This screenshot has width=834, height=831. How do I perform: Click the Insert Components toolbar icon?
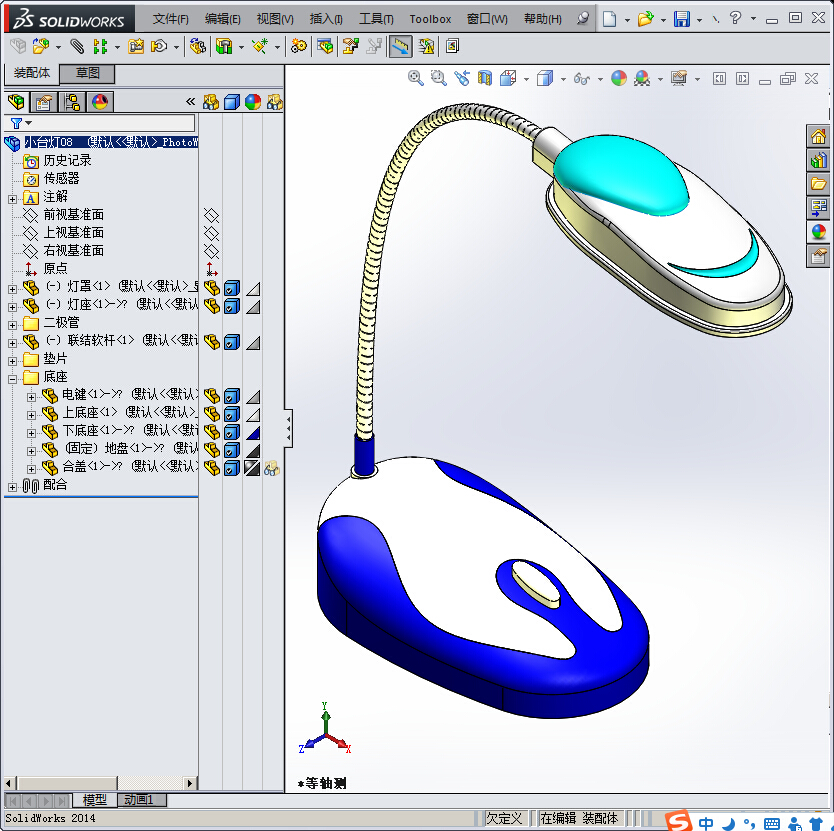click(40, 46)
